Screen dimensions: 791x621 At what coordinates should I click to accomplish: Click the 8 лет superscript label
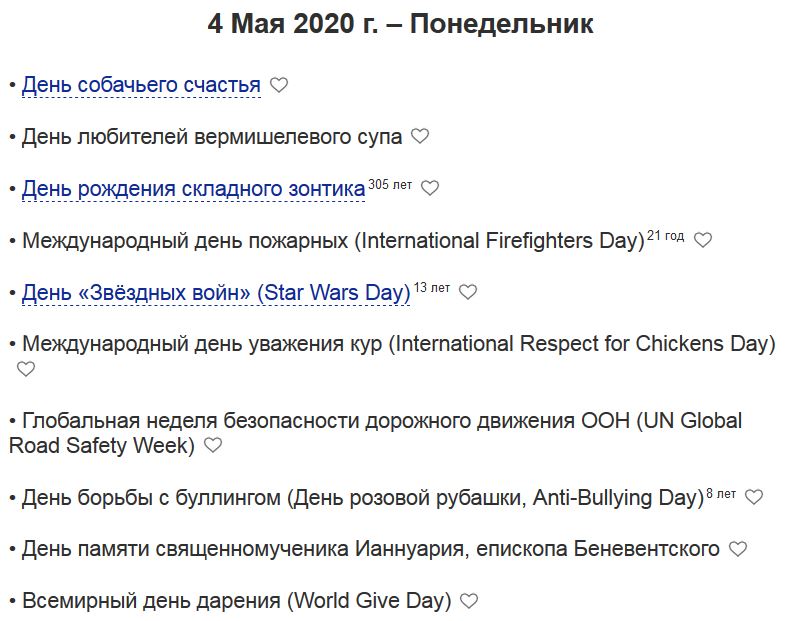tap(721, 493)
